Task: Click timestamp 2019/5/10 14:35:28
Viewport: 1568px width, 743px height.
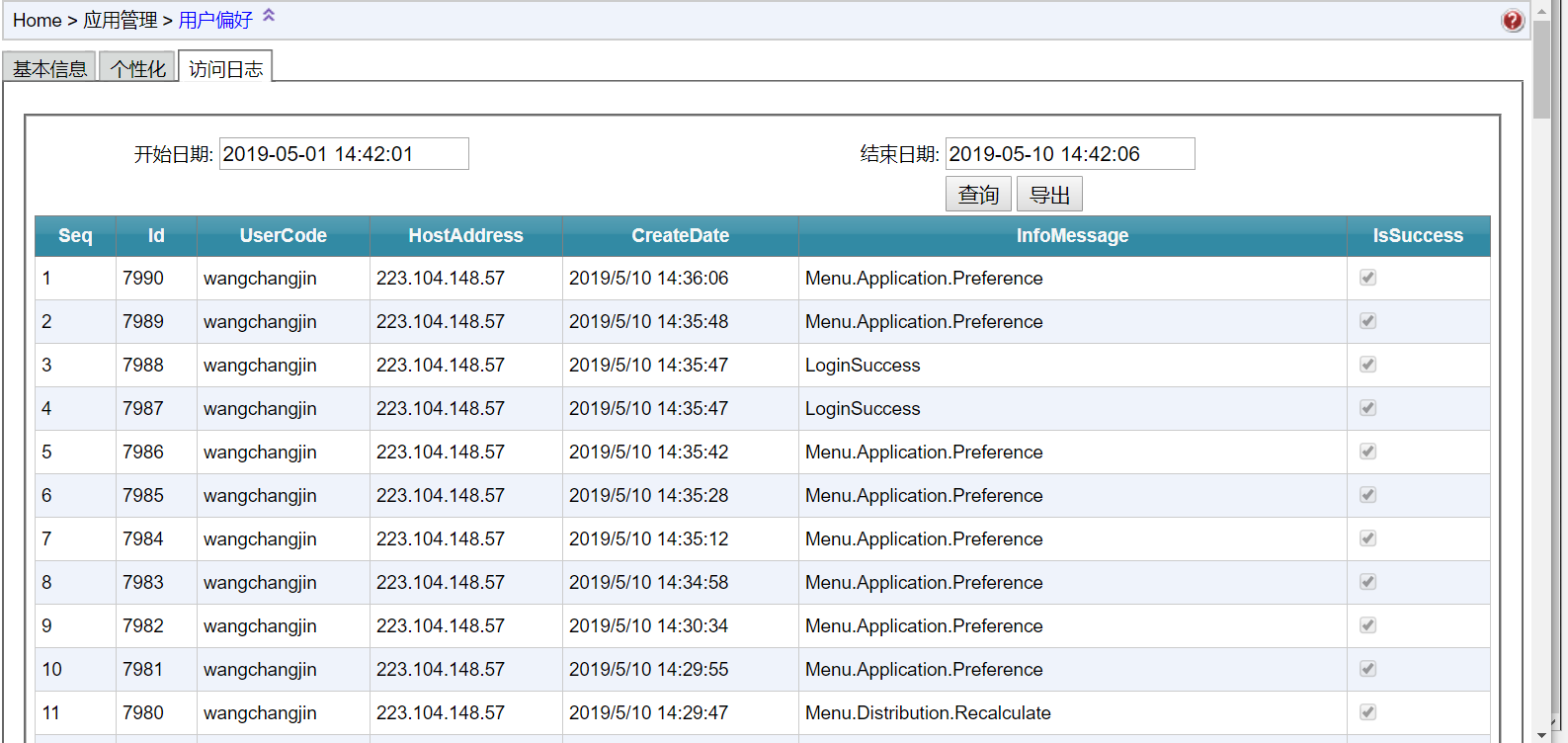Action: [648, 496]
